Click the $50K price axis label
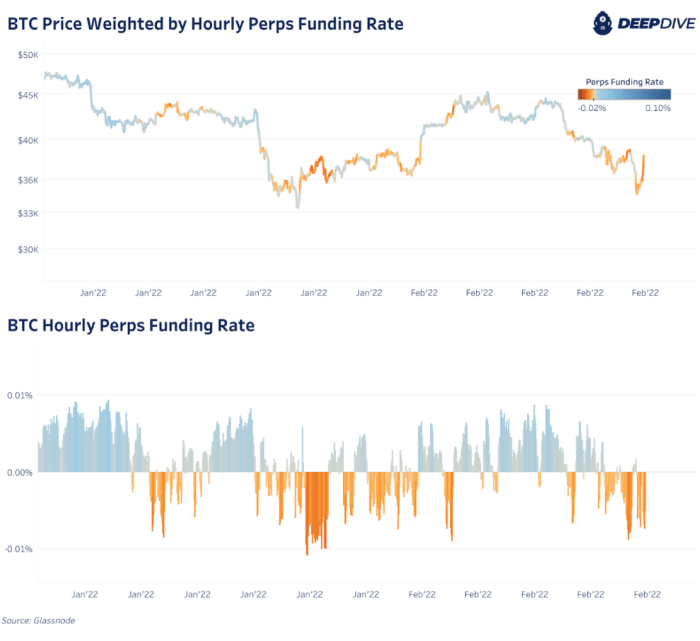The width and height of the screenshot is (700, 641). (27, 53)
